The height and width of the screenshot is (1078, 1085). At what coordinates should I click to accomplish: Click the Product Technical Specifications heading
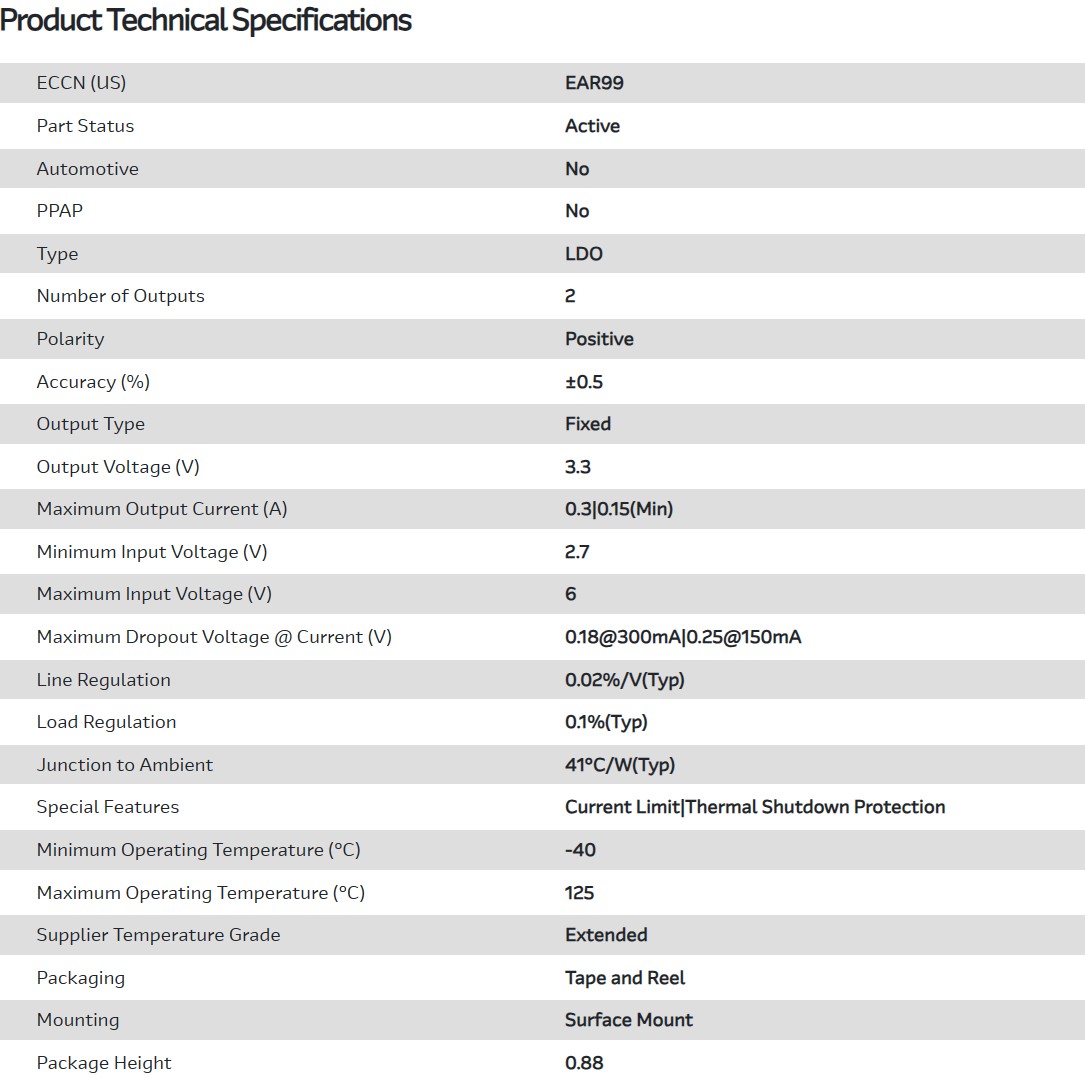tap(206, 20)
